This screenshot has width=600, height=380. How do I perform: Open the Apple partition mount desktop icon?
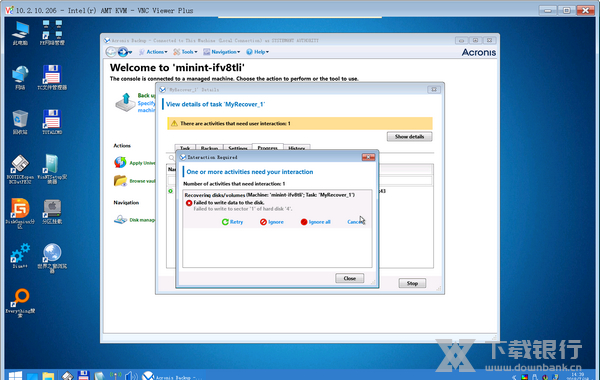tap(52, 212)
